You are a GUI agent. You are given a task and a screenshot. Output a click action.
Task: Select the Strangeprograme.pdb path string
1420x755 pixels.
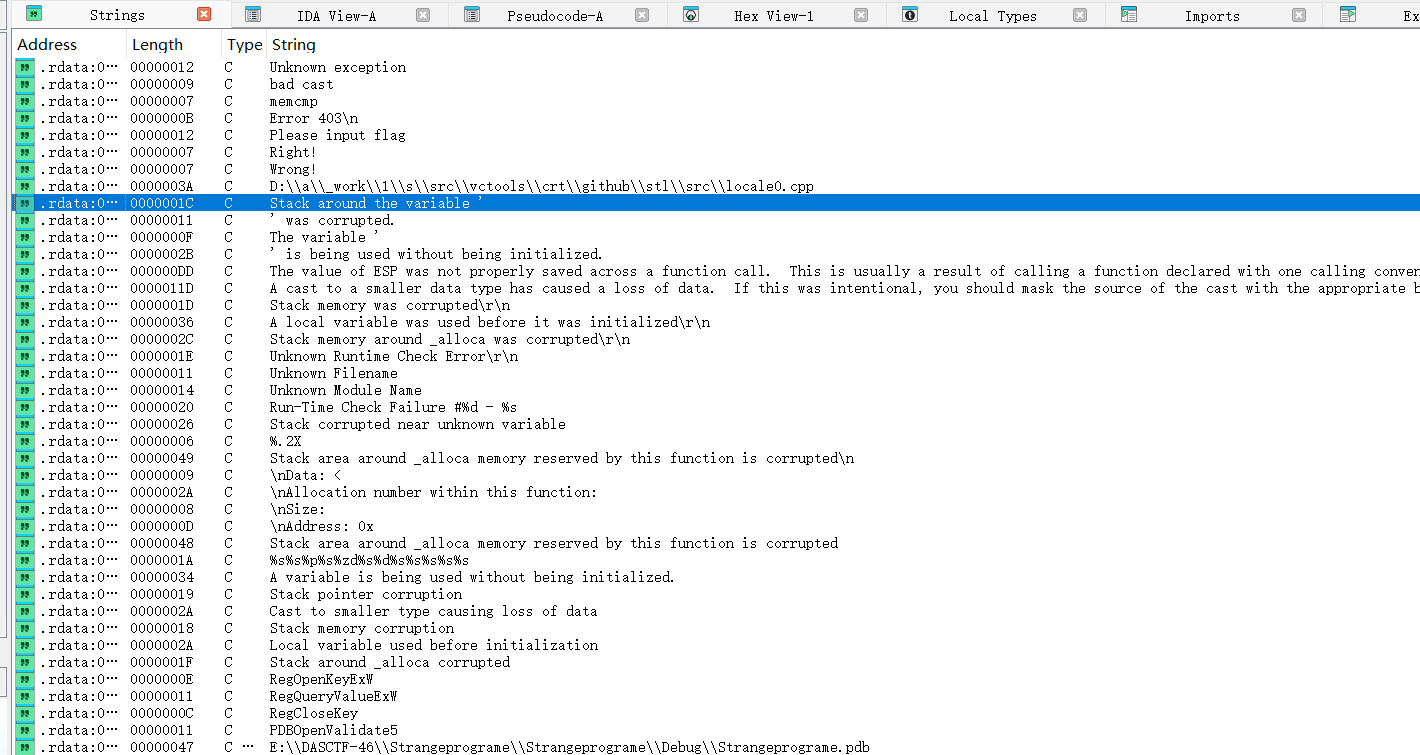point(569,747)
